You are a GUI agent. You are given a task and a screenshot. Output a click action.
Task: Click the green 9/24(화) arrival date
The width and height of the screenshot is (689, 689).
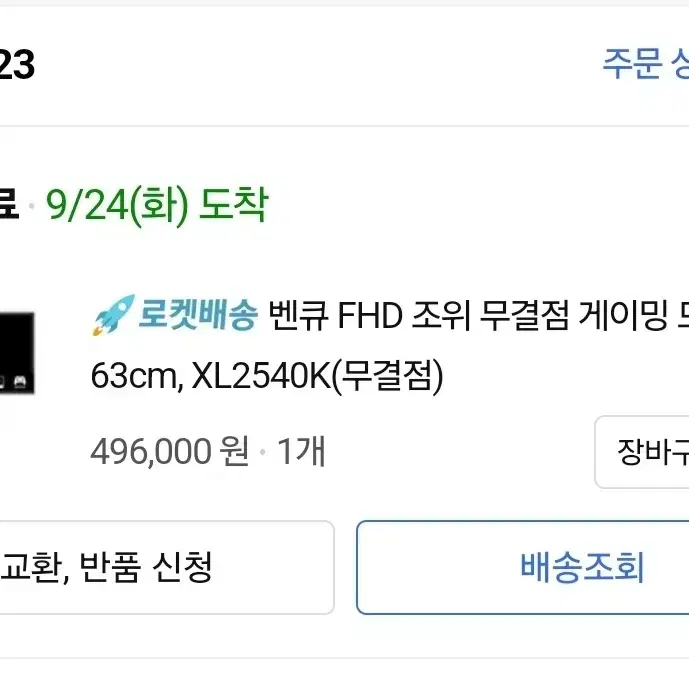coord(117,206)
